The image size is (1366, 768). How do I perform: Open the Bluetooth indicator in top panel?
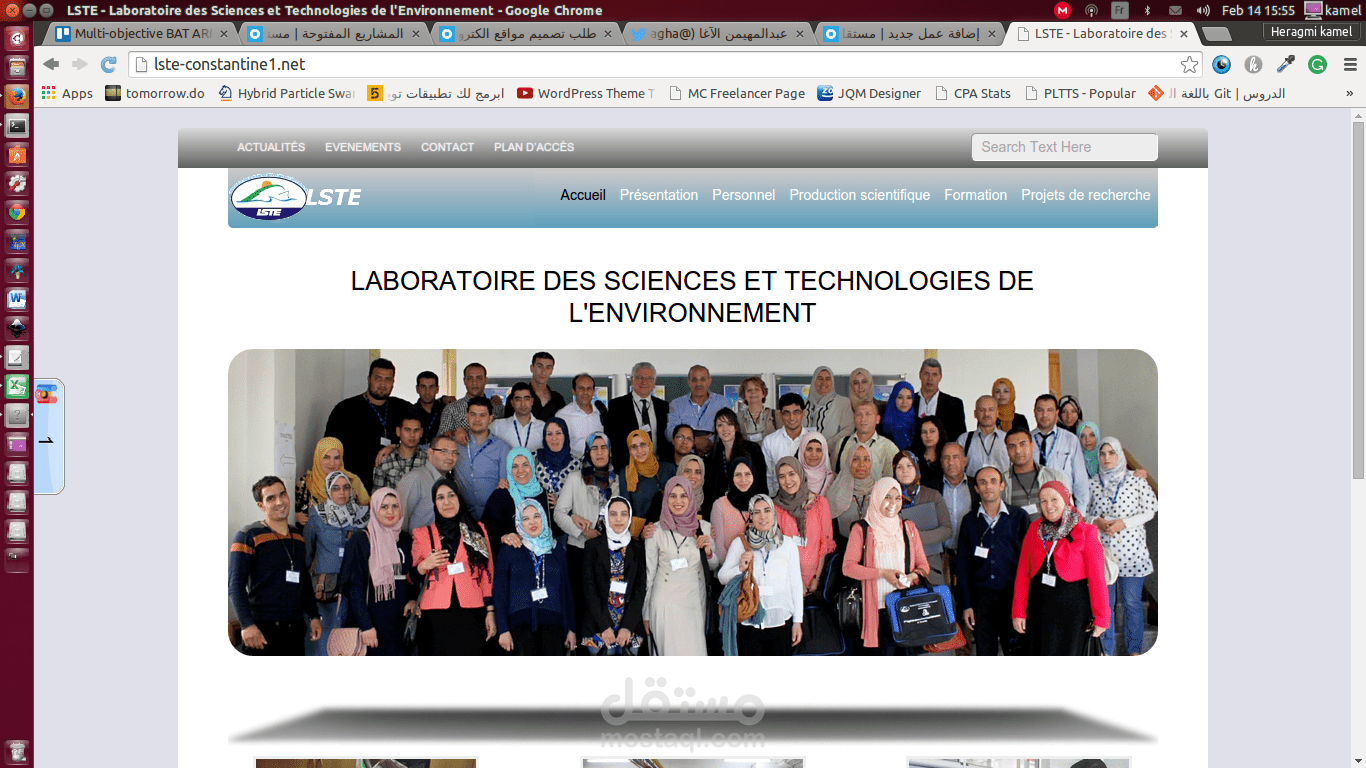coord(1147,10)
